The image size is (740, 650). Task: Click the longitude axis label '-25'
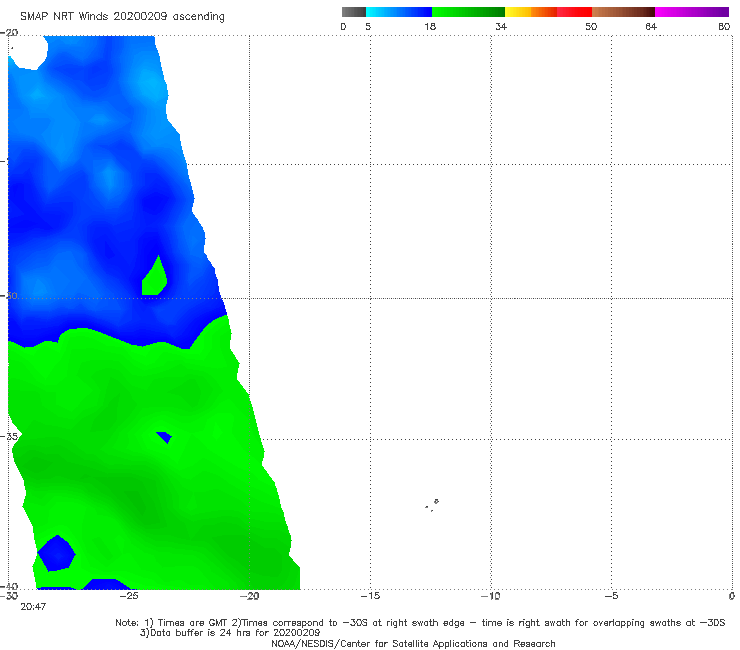point(128,596)
